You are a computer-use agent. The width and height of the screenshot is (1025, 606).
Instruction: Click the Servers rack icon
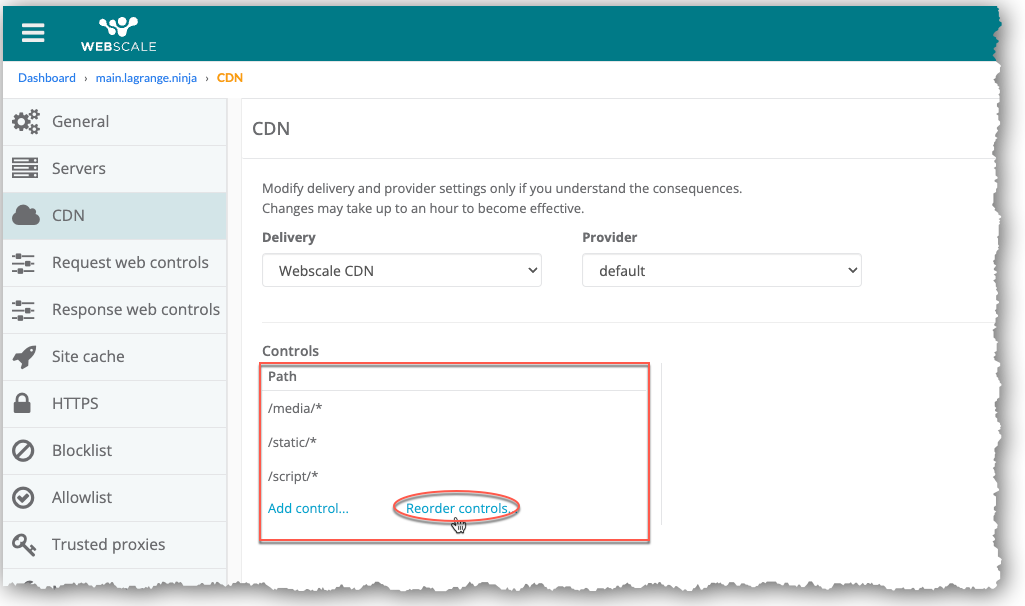point(25,169)
